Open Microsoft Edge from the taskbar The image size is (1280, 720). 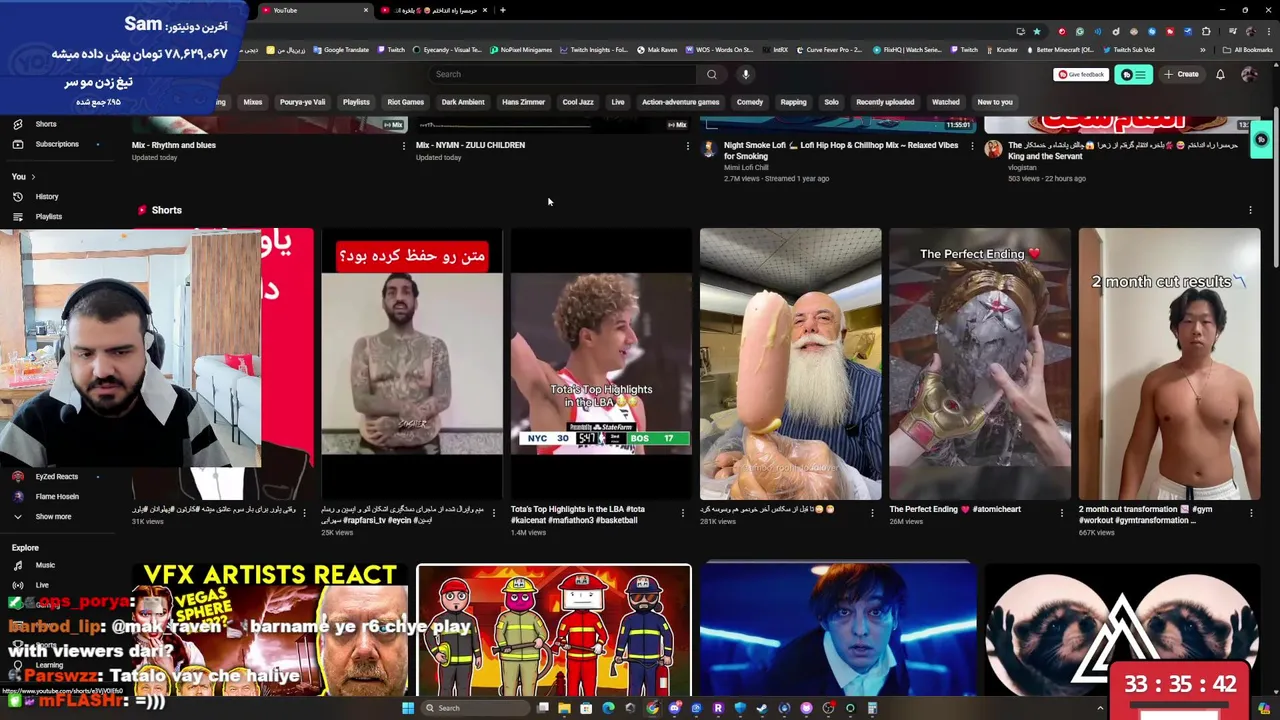(x=608, y=708)
